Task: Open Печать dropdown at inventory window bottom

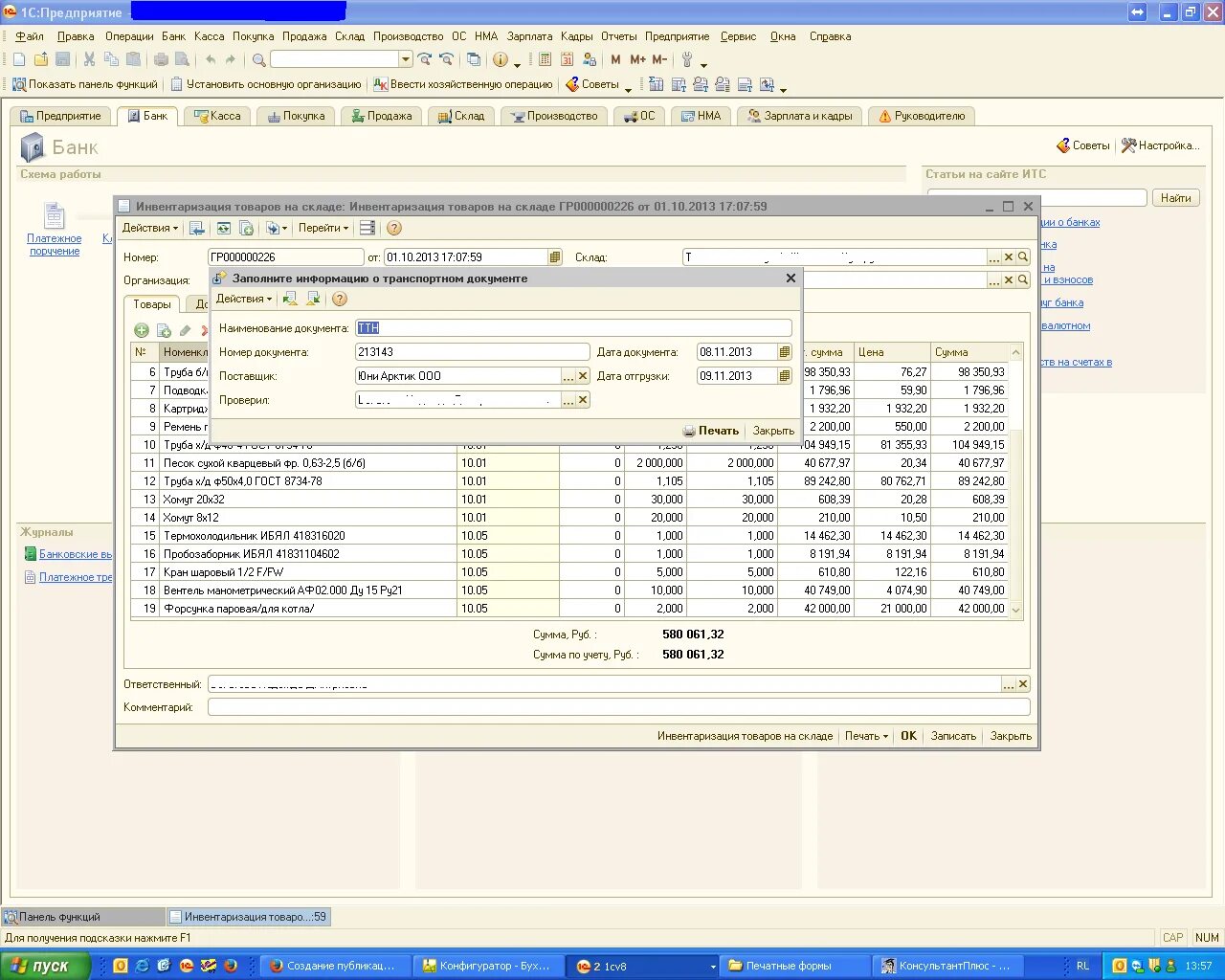Action: click(x=866, y=736)
